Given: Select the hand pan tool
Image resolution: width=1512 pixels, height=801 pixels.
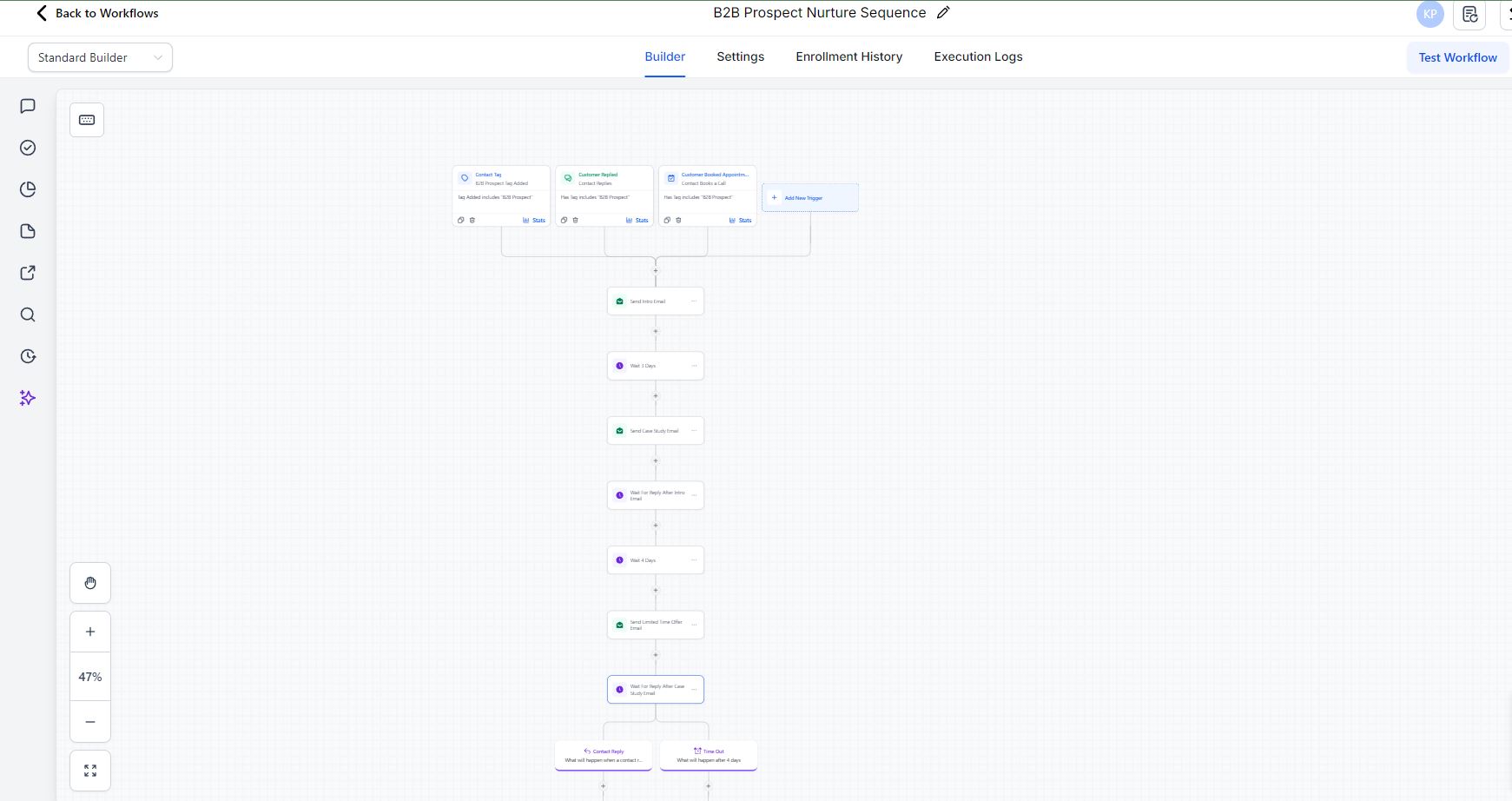Looking at the screenshot, I should click(90, 583).
